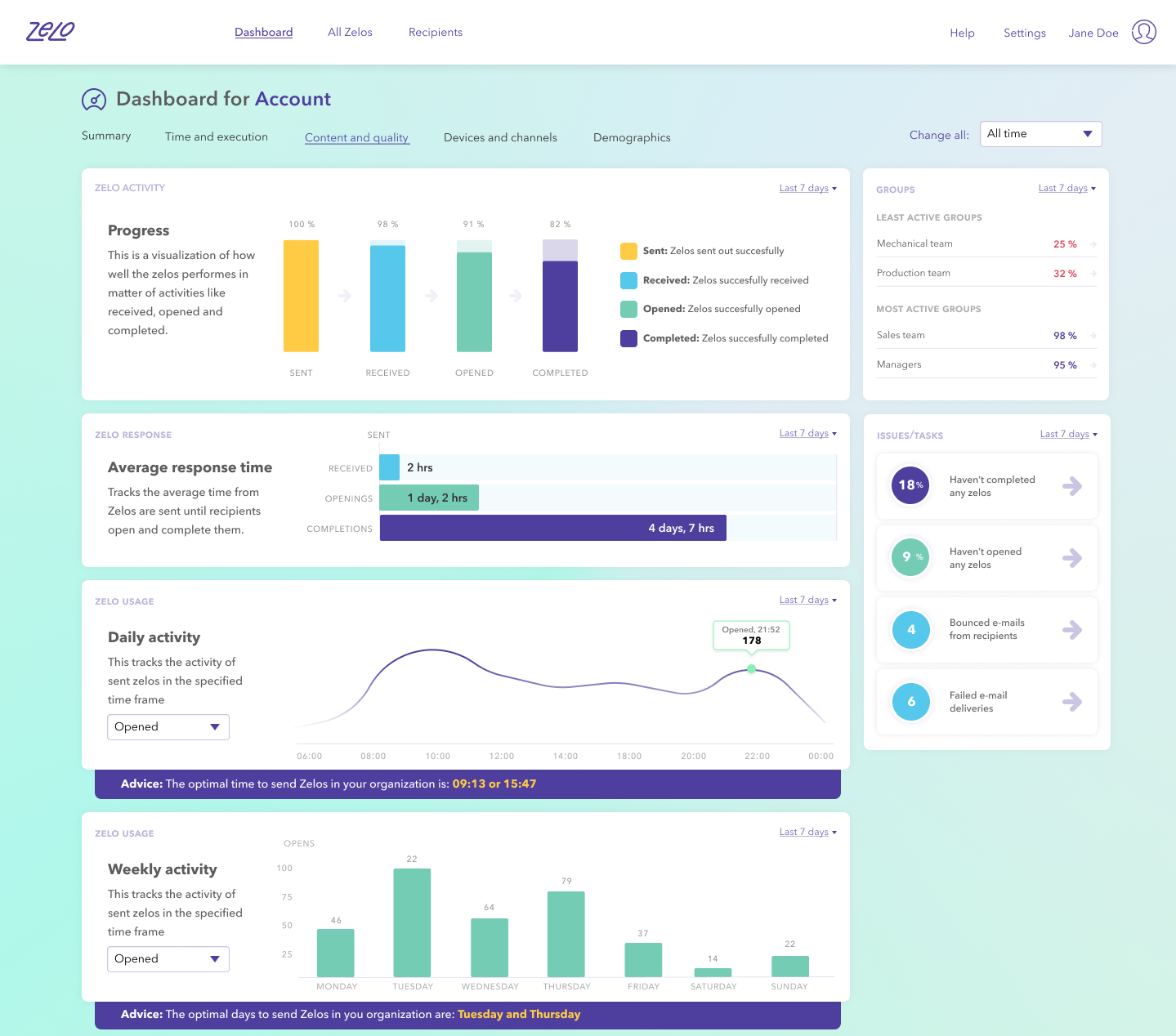
Task: Click the blue Received legend swatch
Action: pos(628,280)
